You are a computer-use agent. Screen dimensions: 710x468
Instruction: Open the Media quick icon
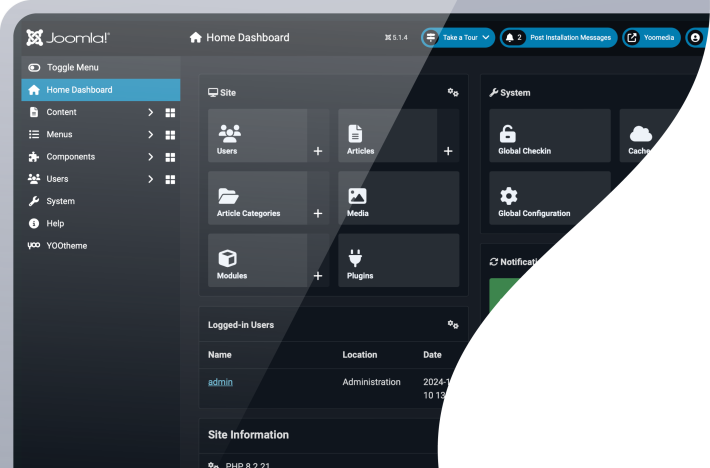pos(398,198)
